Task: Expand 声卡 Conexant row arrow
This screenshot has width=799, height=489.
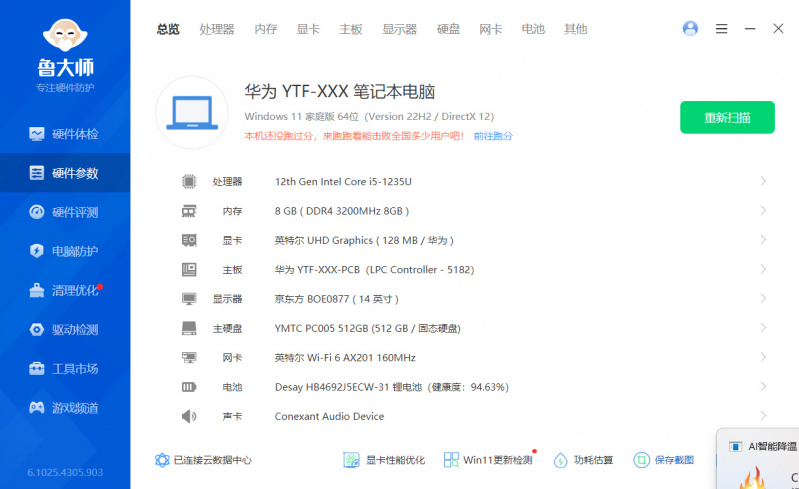Action: (763, 416)
